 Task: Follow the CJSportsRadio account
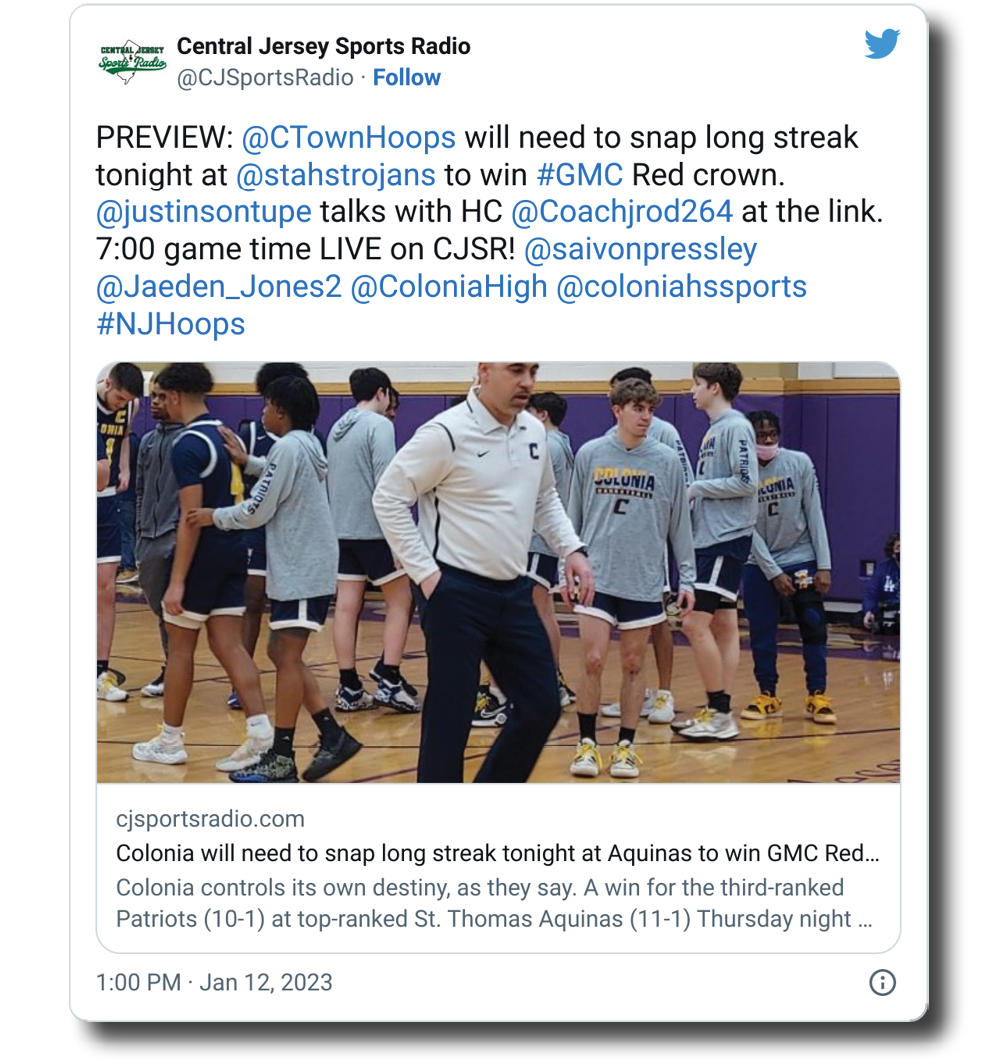tap(406, 78)
